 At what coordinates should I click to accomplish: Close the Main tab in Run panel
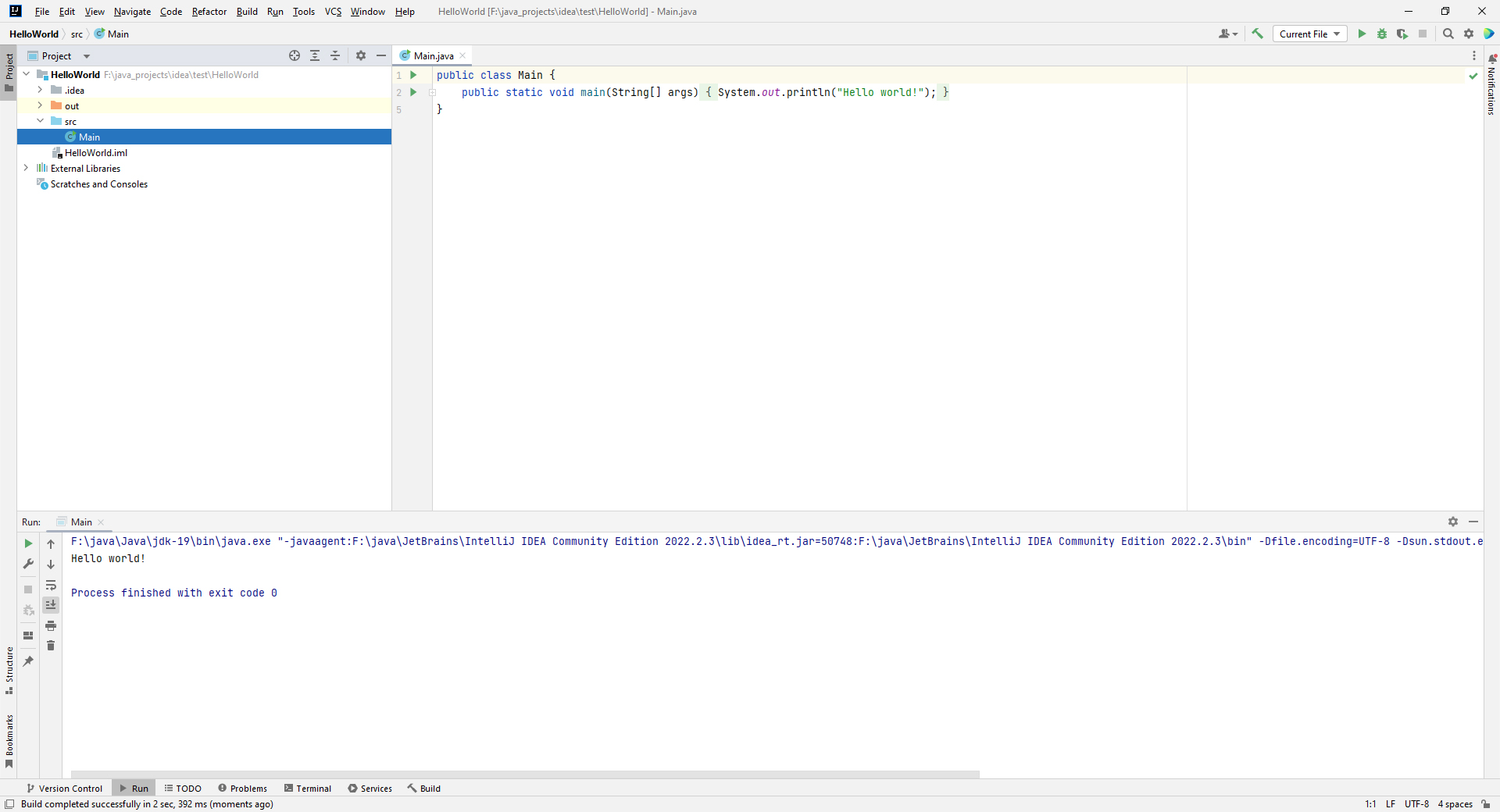(101, 522)
